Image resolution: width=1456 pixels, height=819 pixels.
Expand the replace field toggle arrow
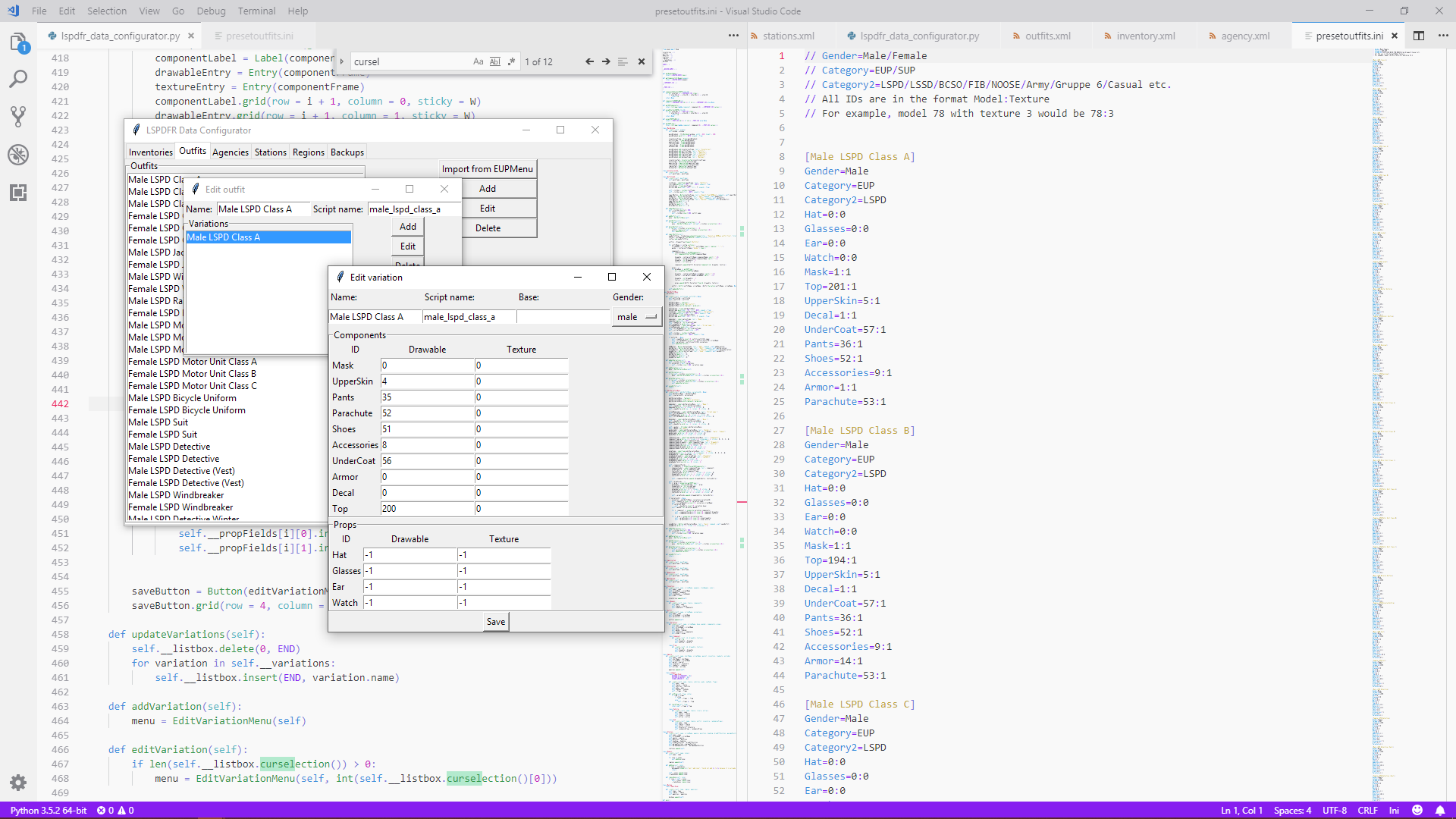tap(342, 61)
